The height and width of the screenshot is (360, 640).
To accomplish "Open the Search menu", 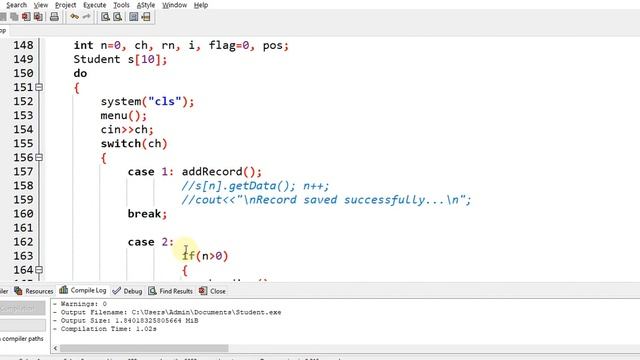I will [16, 5].
